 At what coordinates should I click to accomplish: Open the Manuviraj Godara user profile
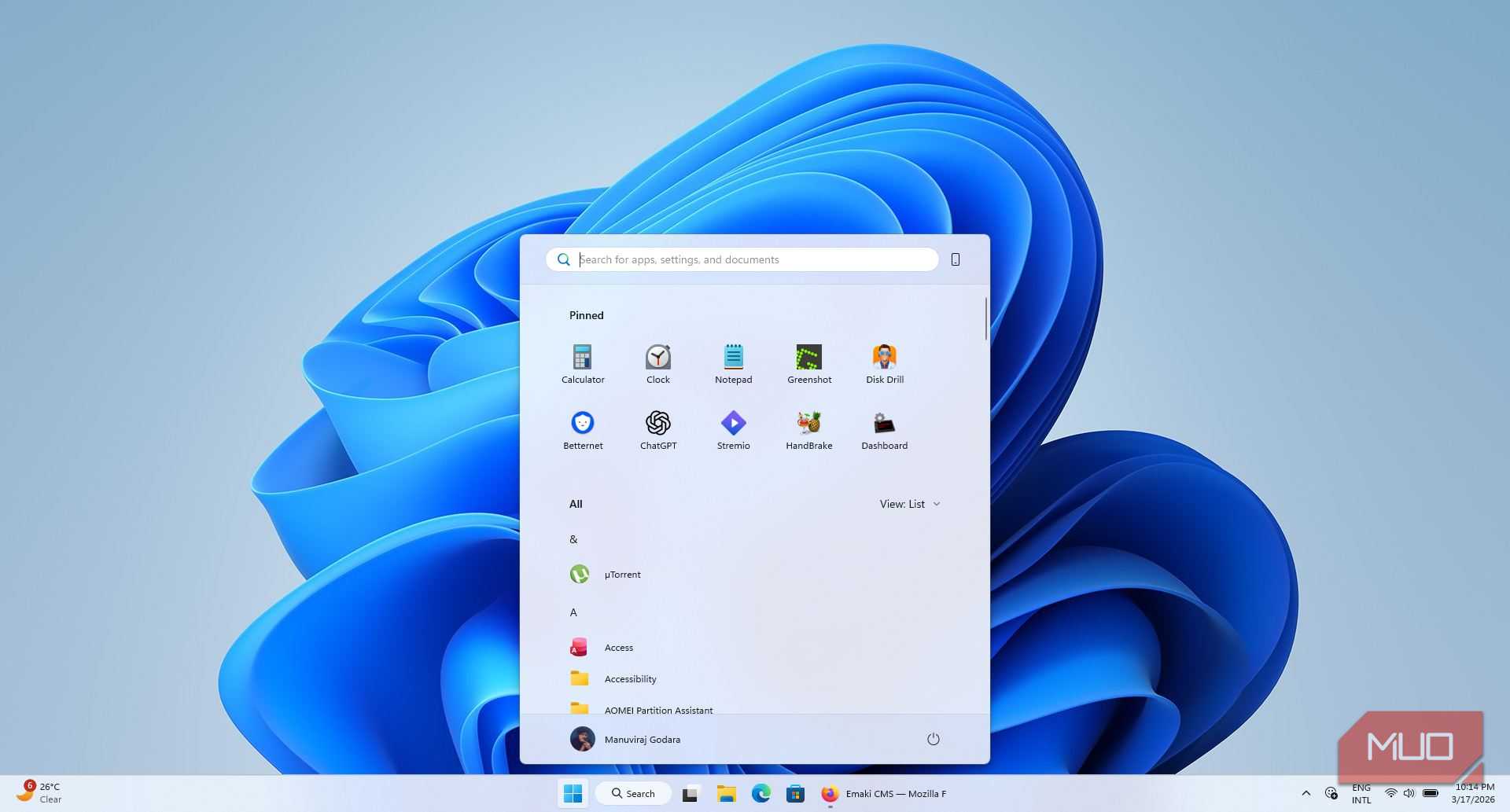pyautogui.click(x=626, y=739)
